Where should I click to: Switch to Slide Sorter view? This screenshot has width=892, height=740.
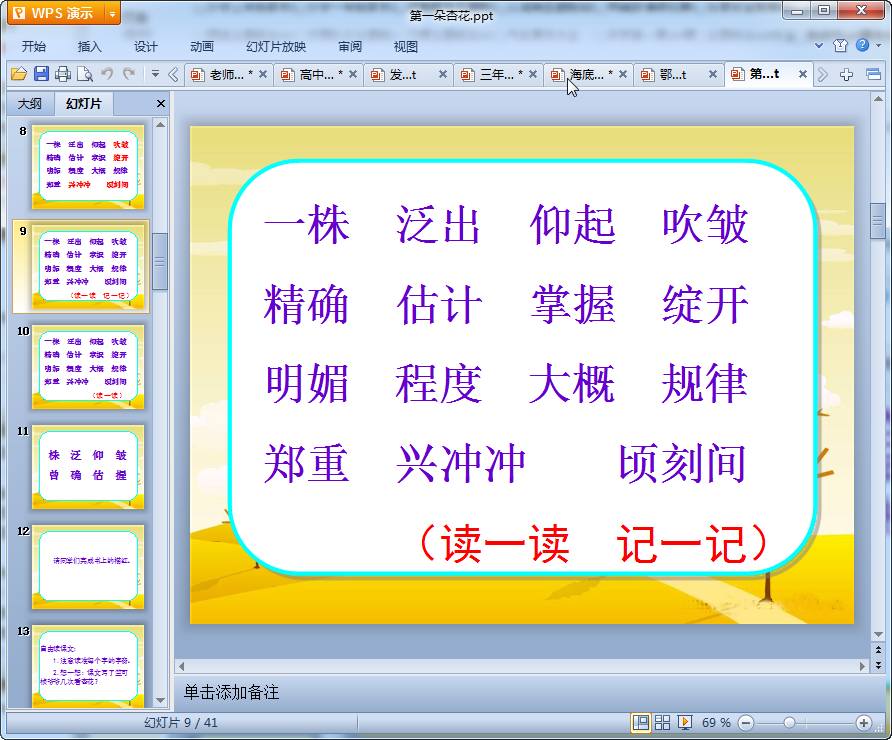pyautogui.click(x=662, y=722)
